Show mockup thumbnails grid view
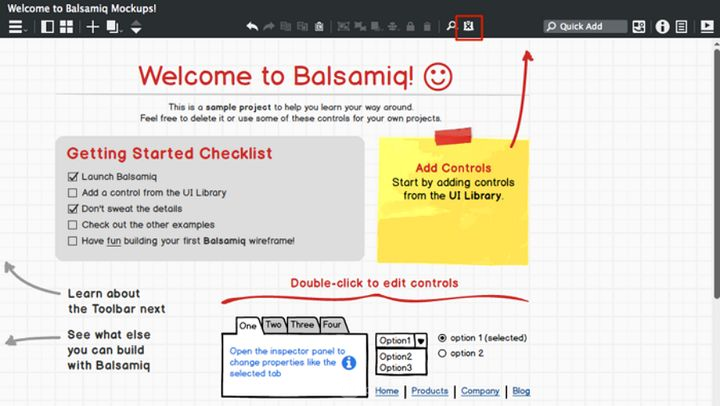720x406 pixels. point(67,27)
